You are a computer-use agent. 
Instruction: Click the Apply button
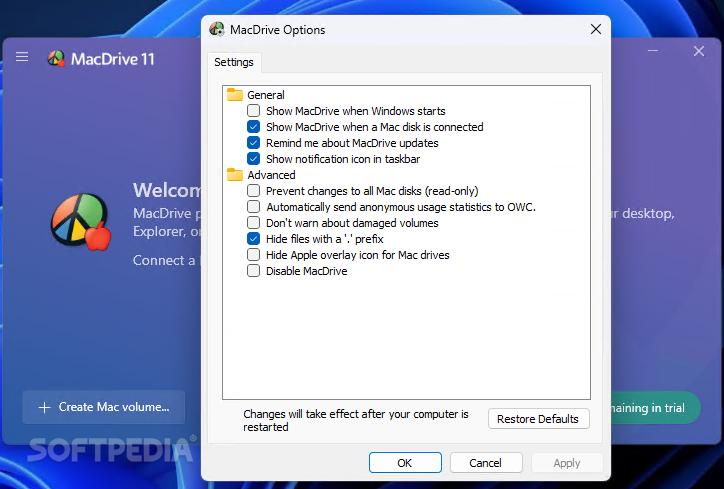pos(567,463)
